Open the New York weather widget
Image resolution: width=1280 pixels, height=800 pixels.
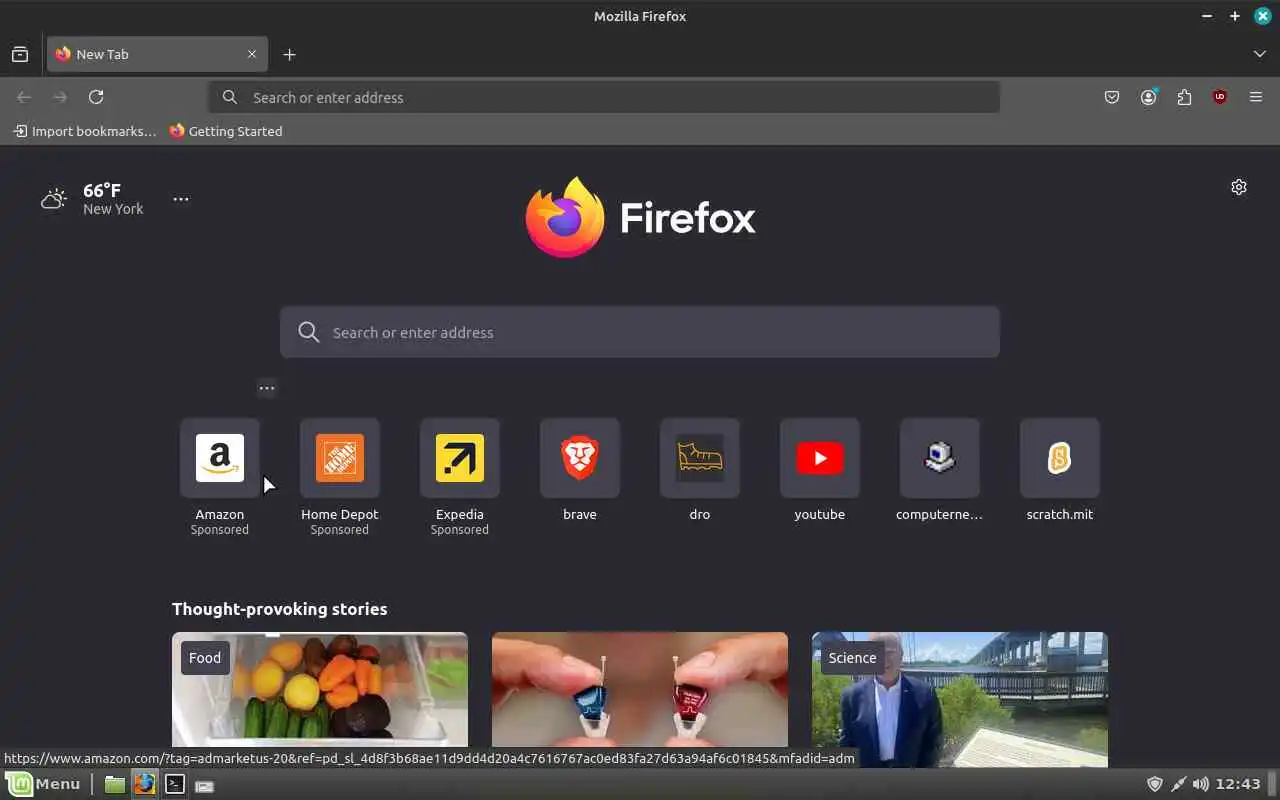92,199
